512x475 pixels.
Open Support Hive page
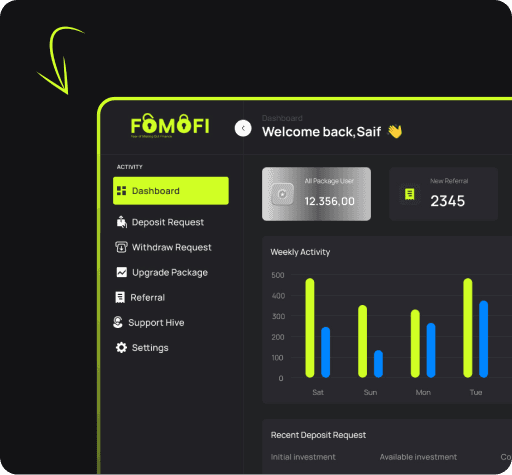[156, 323]
